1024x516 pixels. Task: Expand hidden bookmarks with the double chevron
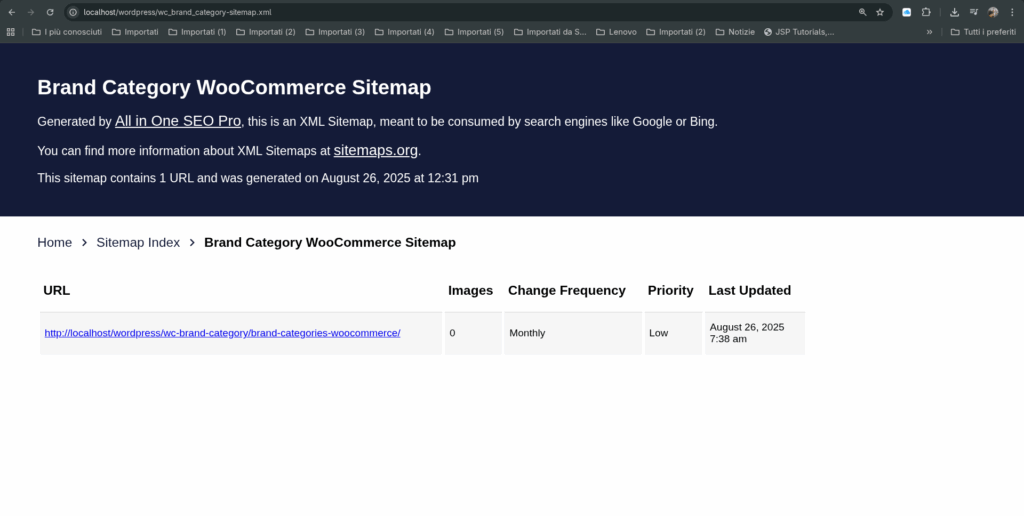tap(929, 31)
